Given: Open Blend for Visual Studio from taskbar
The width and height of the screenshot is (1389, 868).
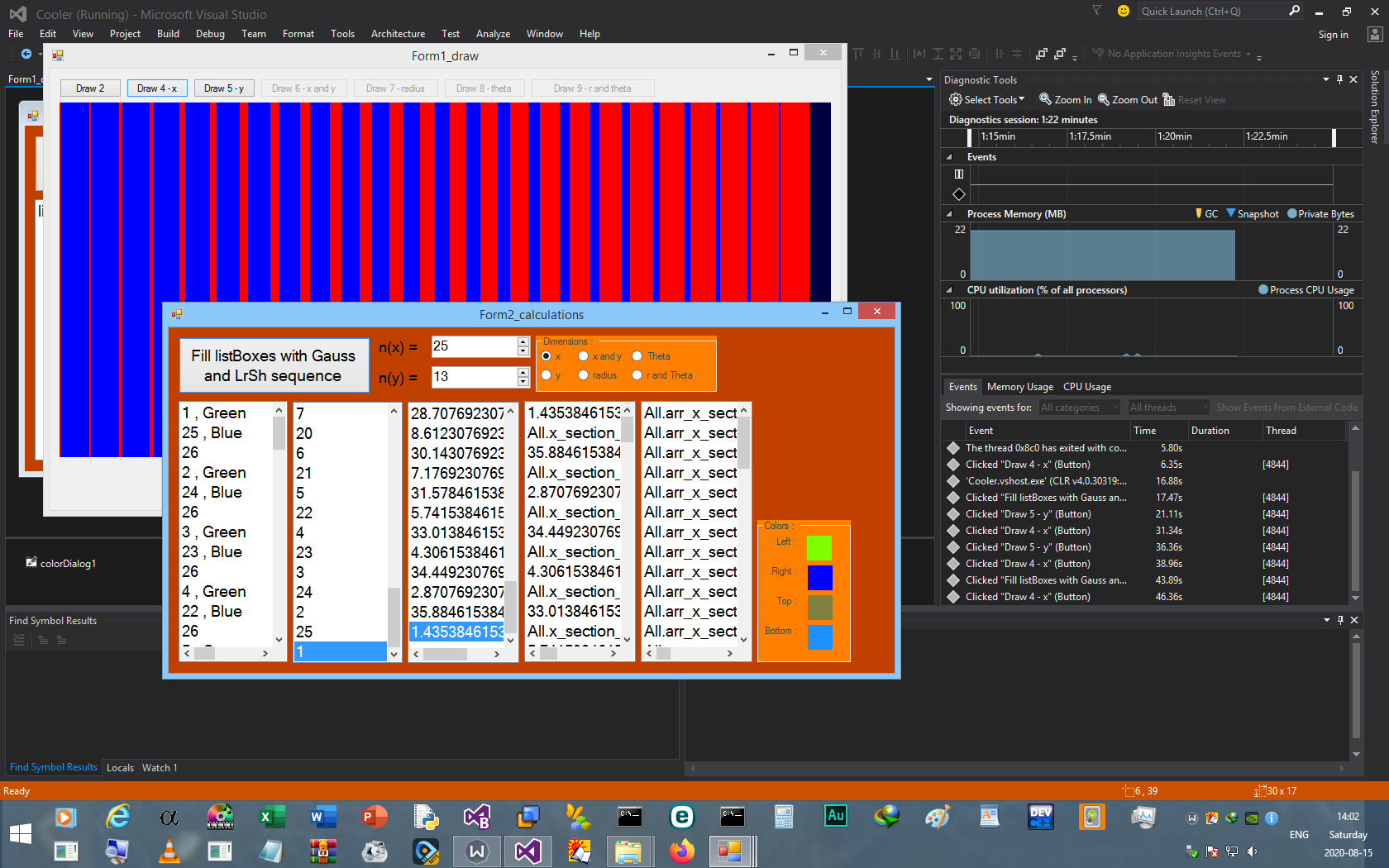Looking at the screenshot, I should click(x=476, y=818).
